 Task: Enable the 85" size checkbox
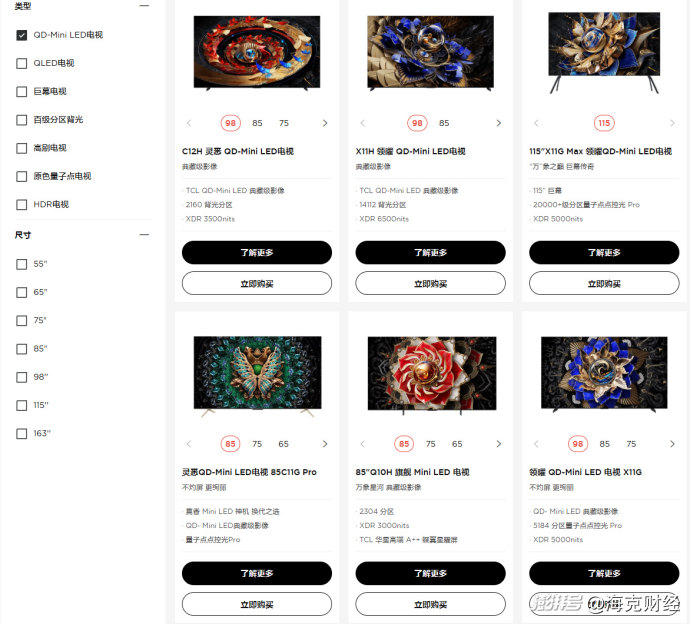tap(22, 349)
